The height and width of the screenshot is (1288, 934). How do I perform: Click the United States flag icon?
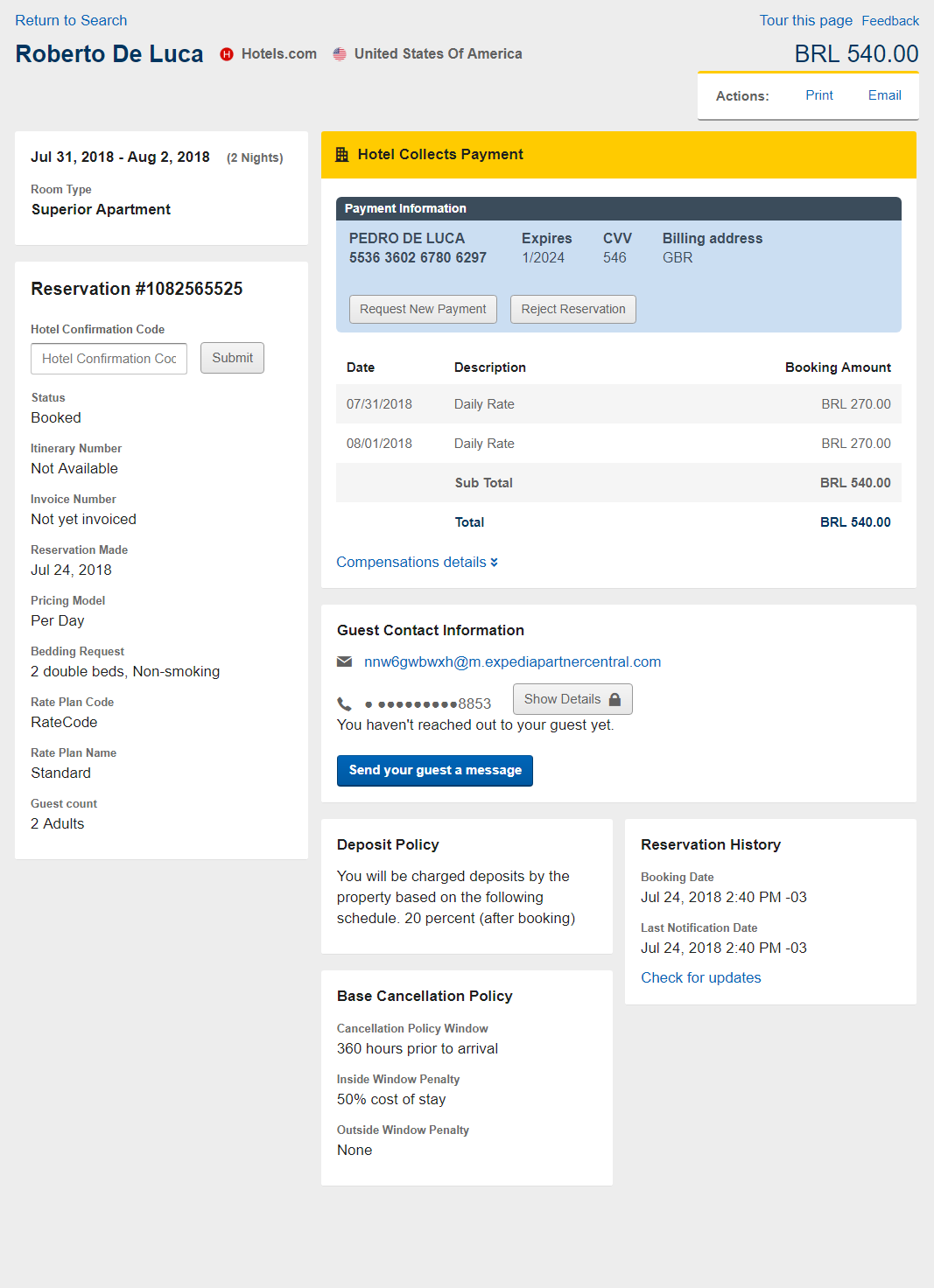(340, 54)
